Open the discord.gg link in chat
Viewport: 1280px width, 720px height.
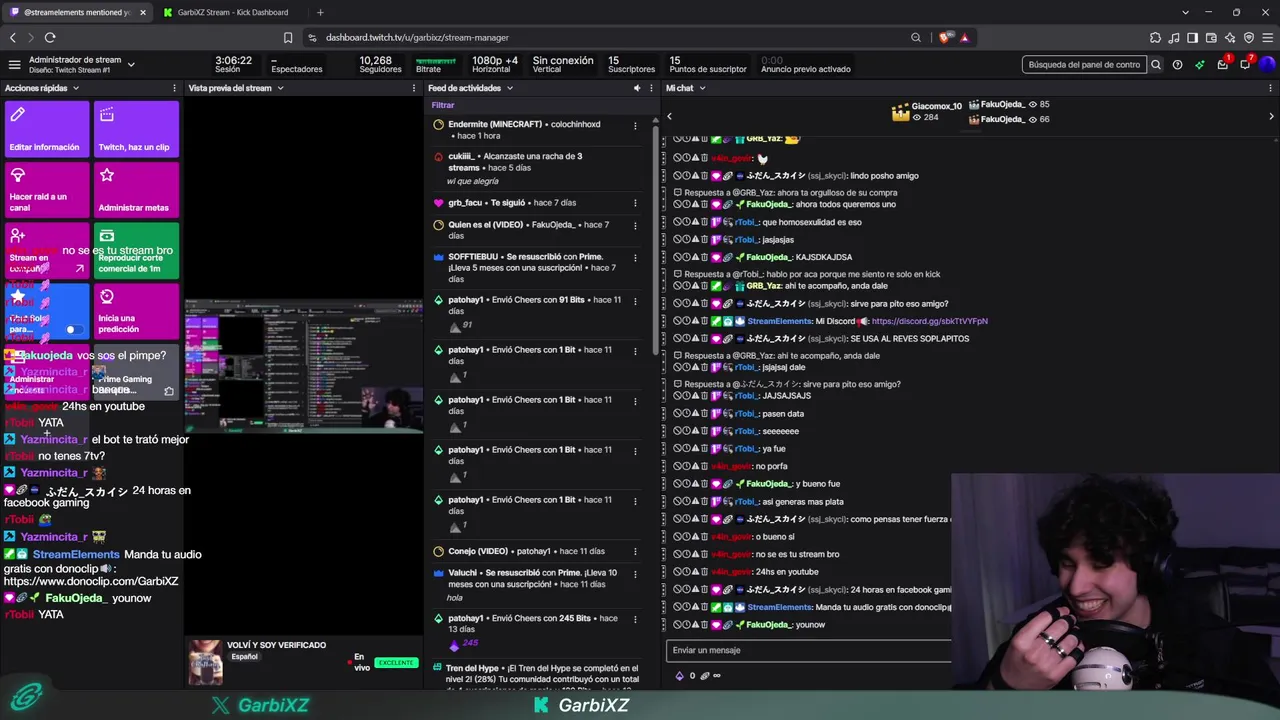[929, 321]
